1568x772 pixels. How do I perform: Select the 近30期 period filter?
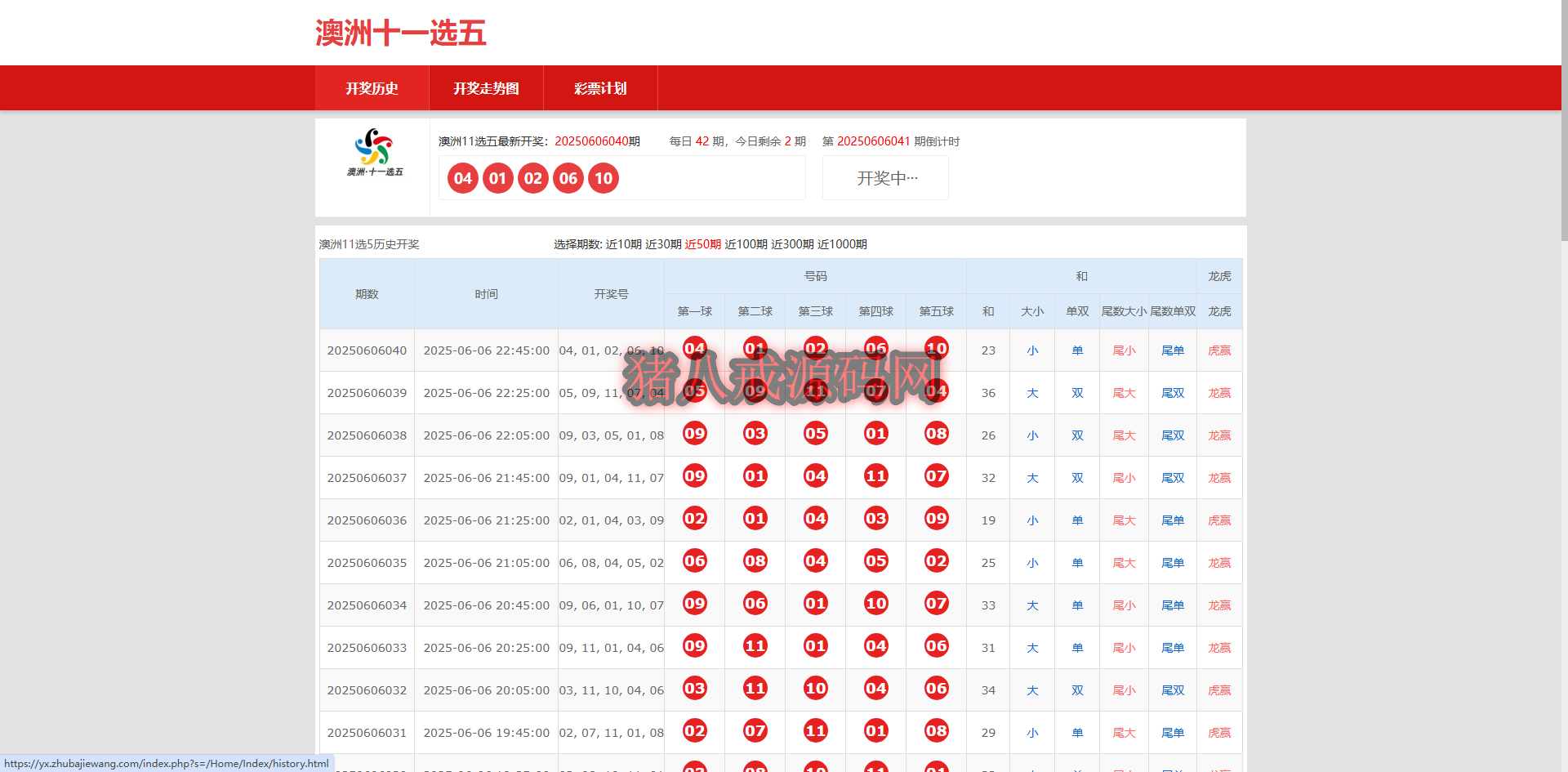coord(663,244)
